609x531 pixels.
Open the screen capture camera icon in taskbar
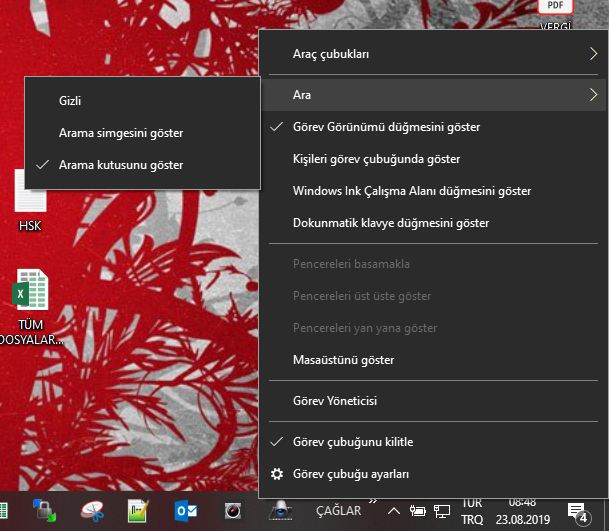pos(280,510)
